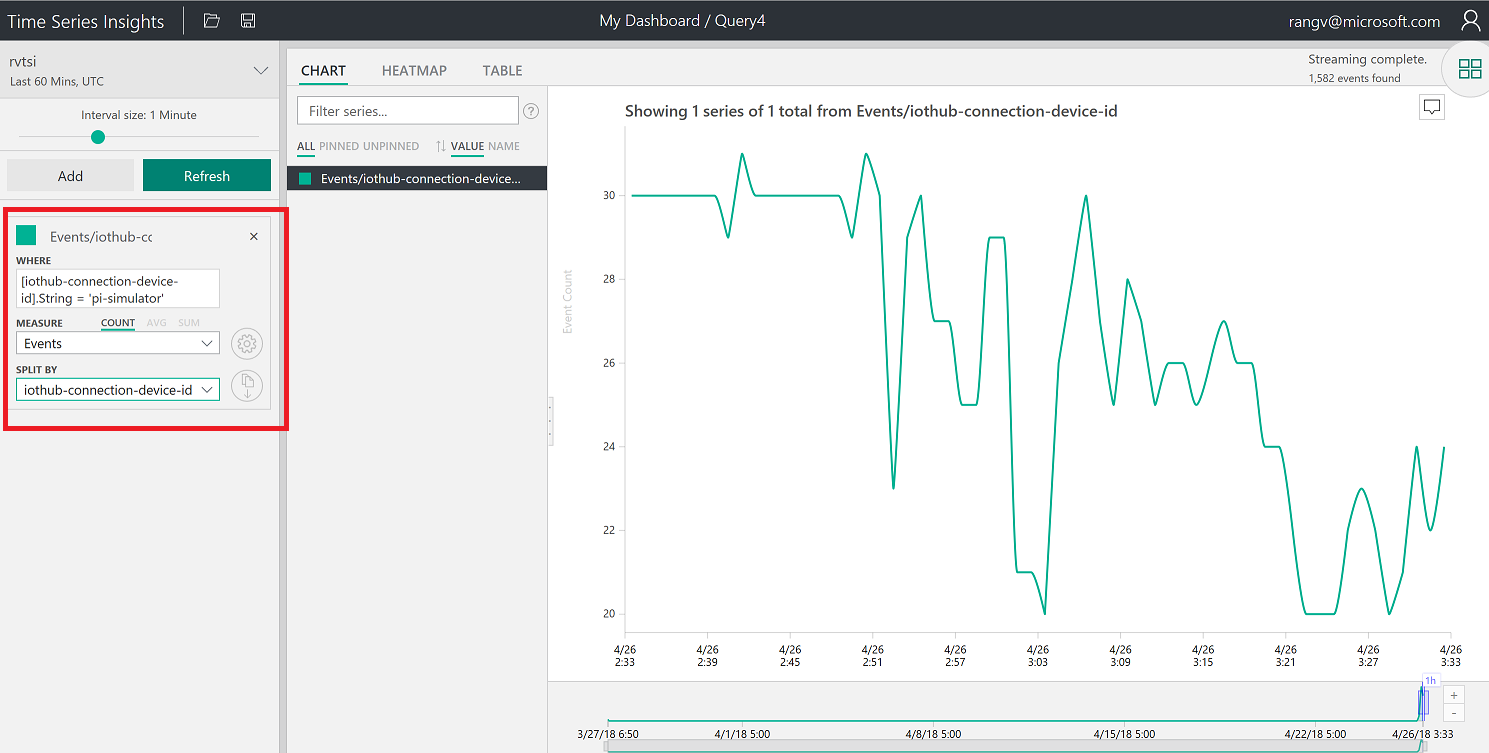Screen dimensions: 1489x753
Task: Click the Refresh button
Action: click(x=207, y=175)
